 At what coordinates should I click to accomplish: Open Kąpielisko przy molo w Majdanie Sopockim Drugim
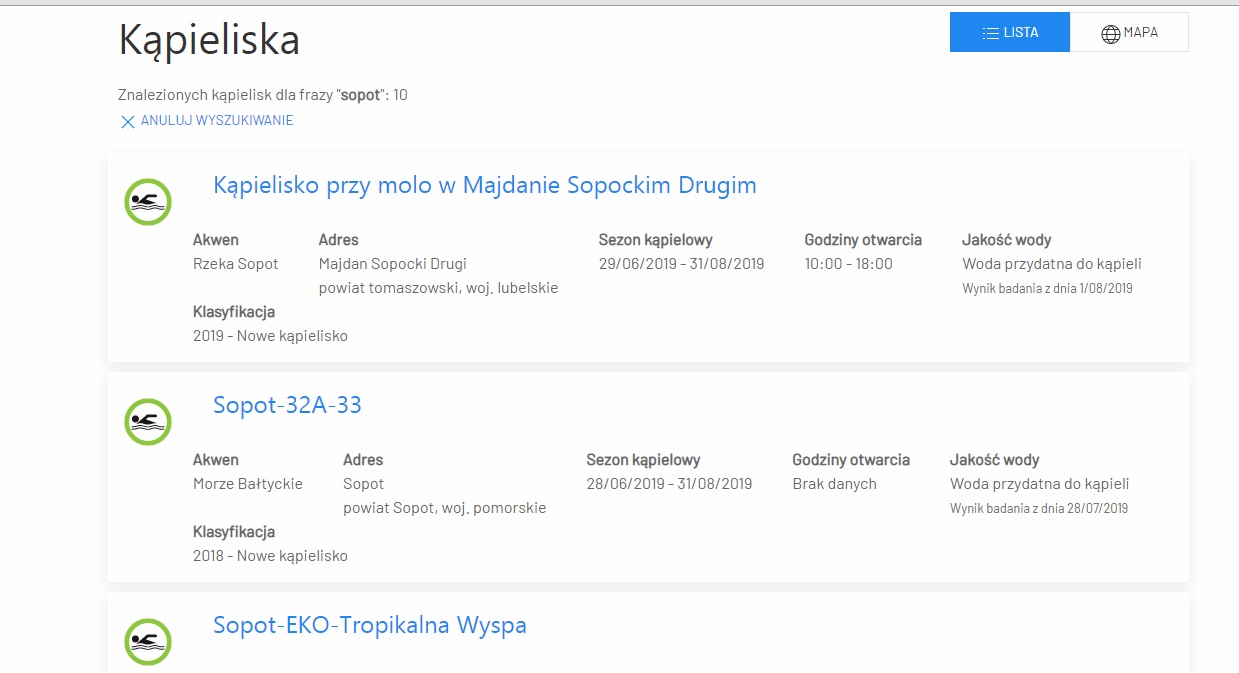[x=484, y=185]
